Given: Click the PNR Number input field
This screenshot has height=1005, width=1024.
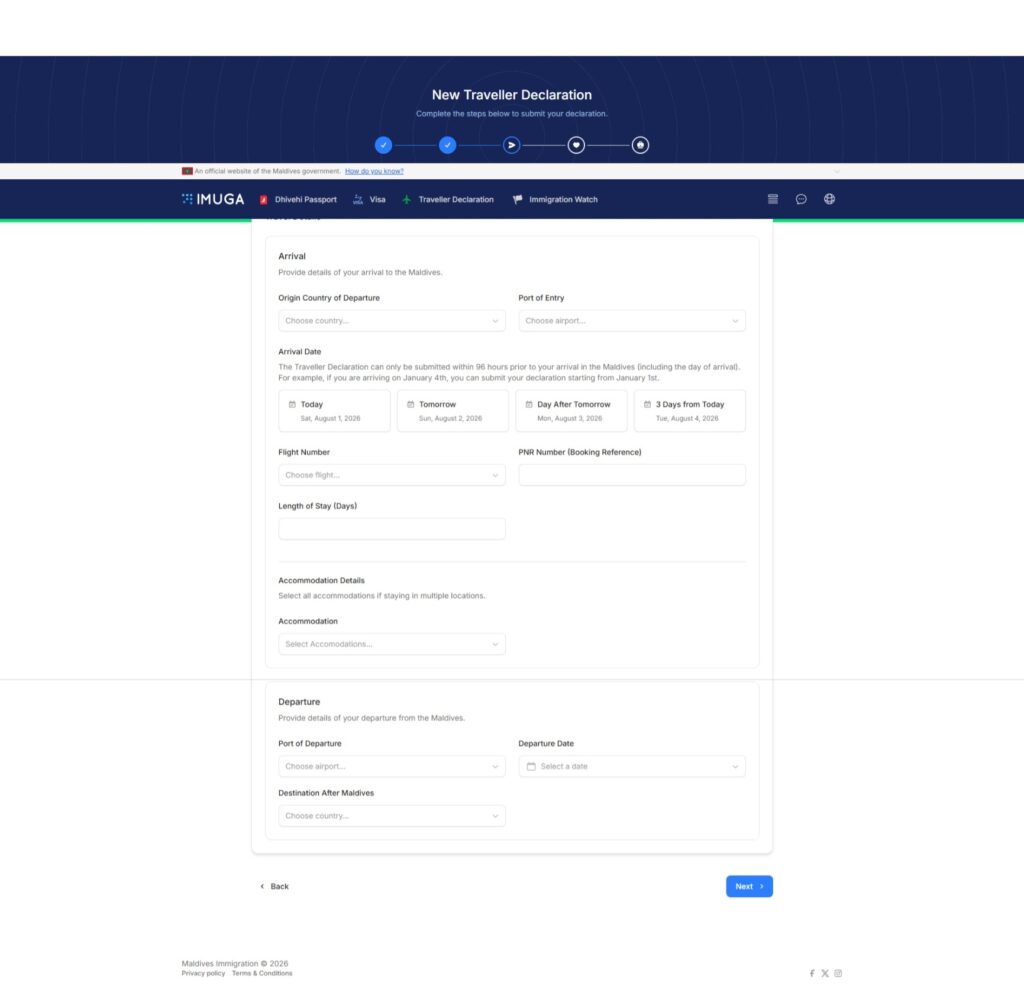Looking at the screenshot, I should [x=632, y=475].
